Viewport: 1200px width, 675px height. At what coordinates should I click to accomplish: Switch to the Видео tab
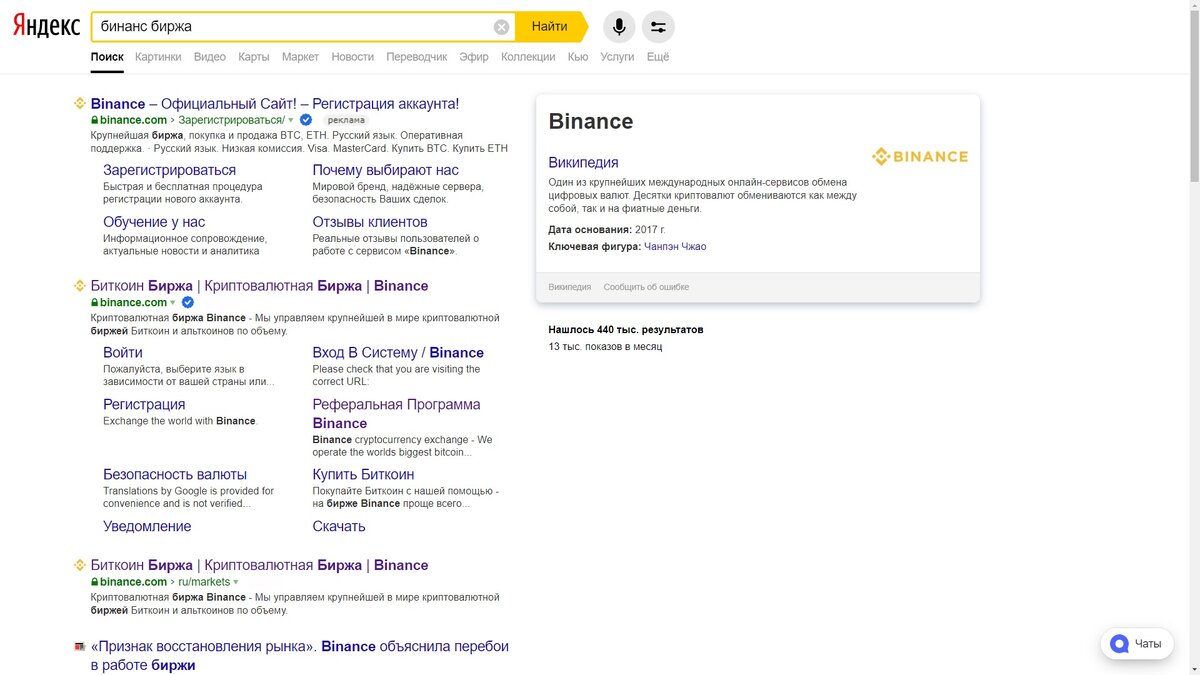coord(210,57)
